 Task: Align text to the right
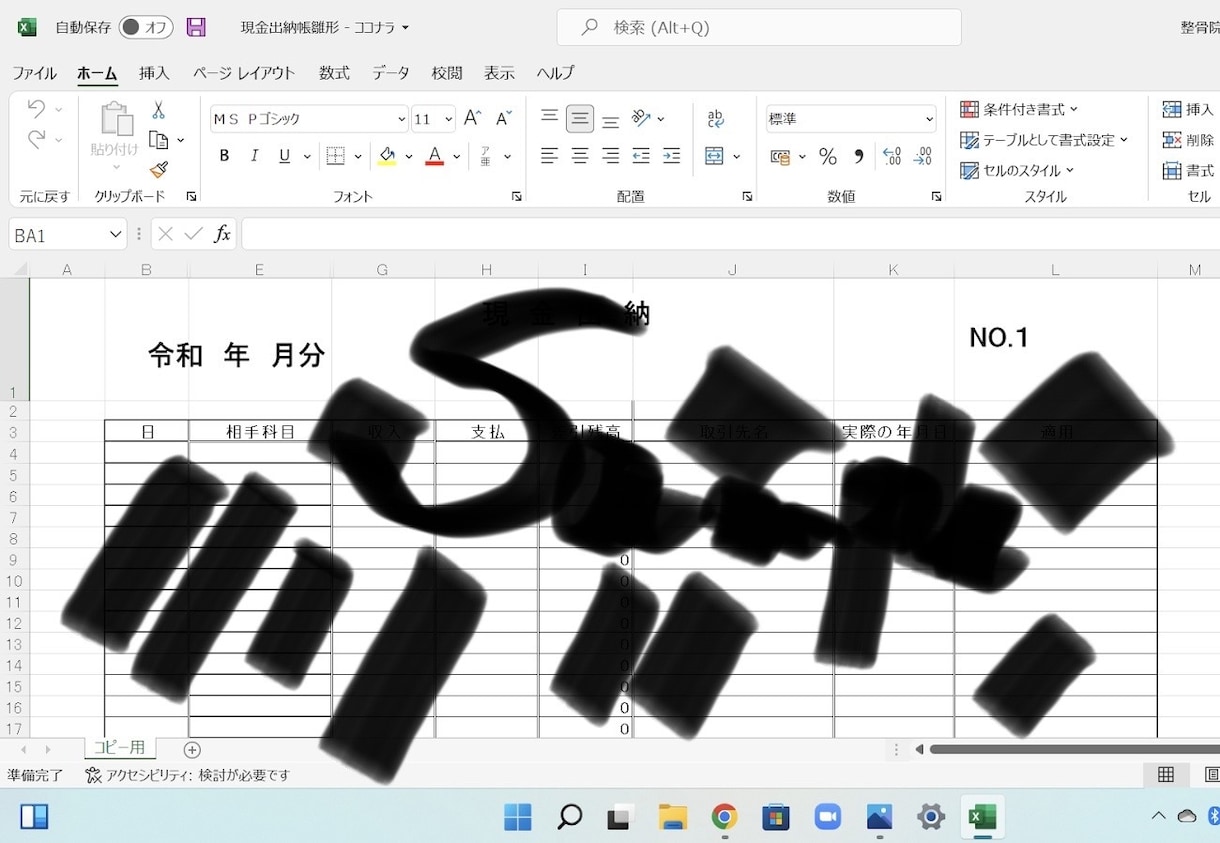(x=610, y=156)
